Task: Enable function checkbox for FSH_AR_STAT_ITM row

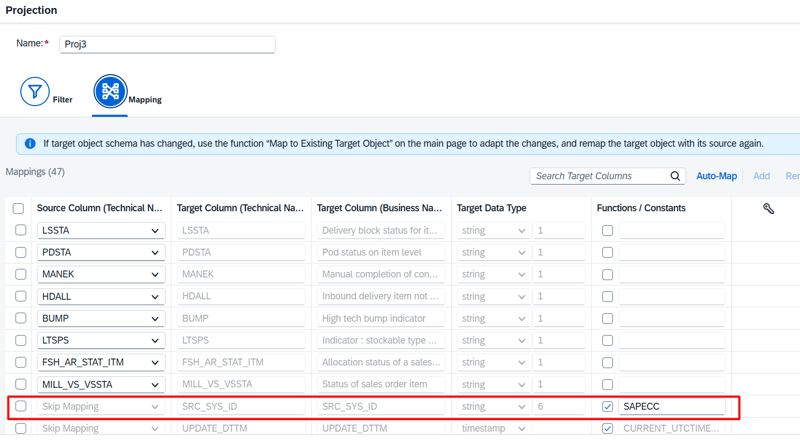Action: coord(607,362)
